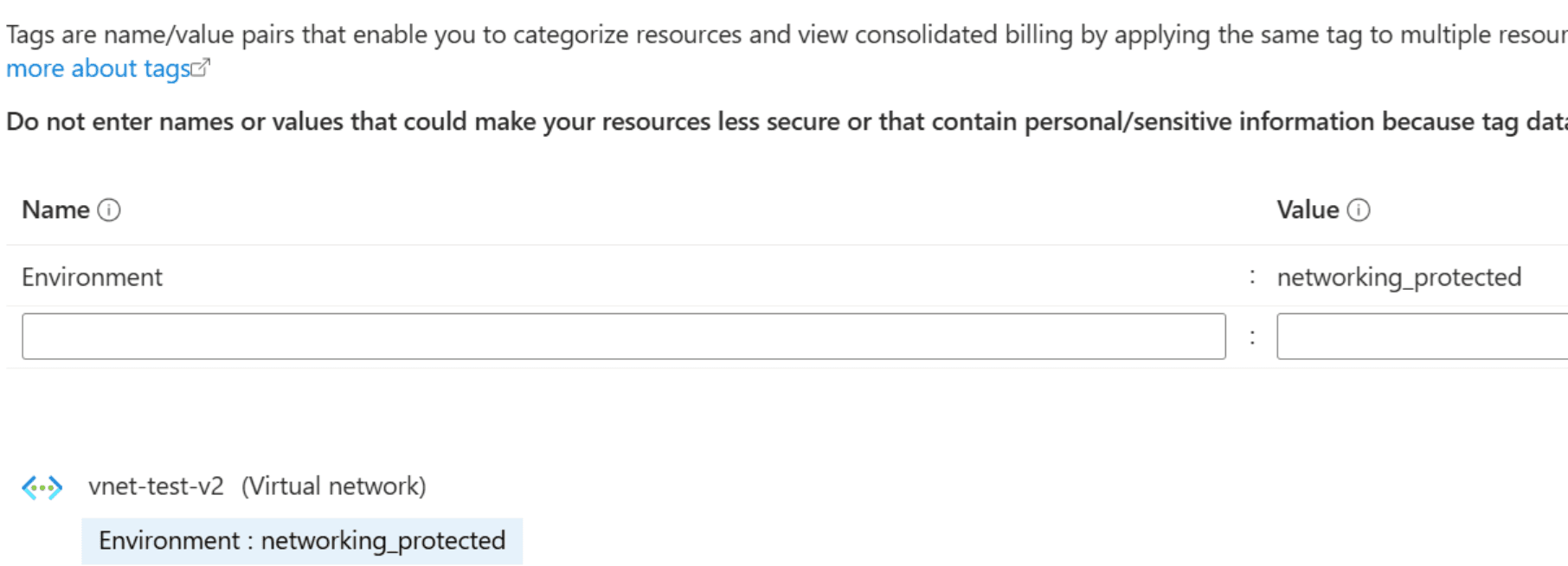Select the sensitive information warning text

tap(606, 121)
